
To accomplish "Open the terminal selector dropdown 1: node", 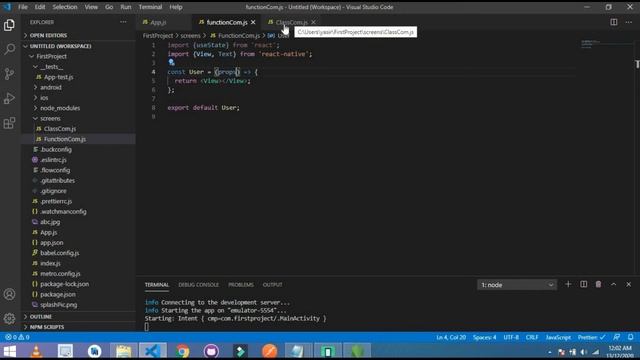I will point(516,285).
